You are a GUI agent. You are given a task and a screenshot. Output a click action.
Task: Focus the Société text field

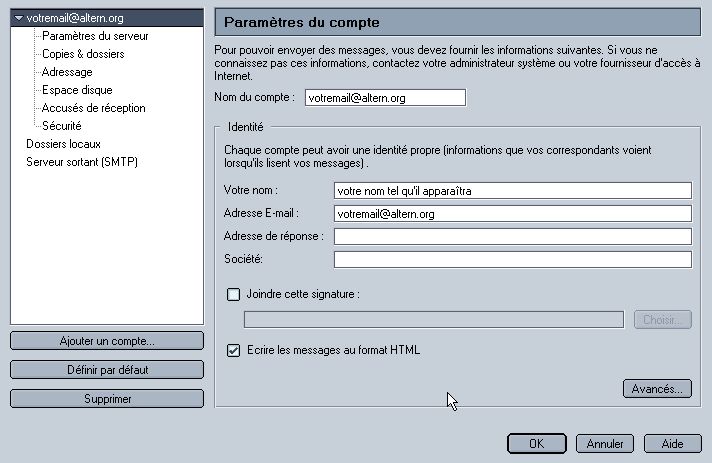(513, 260)
